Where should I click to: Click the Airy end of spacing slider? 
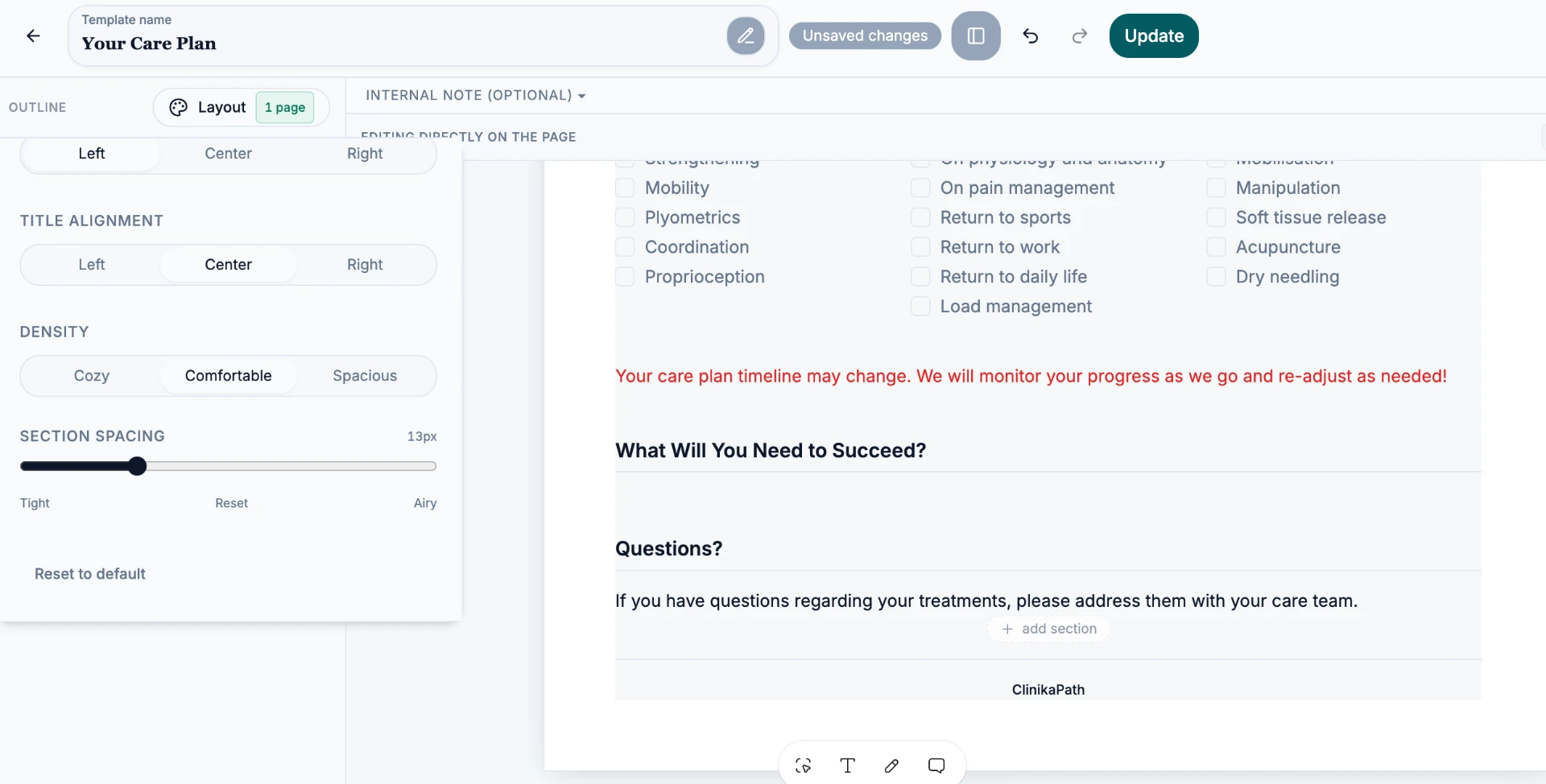pyautogui.click(x=425, y=503)
